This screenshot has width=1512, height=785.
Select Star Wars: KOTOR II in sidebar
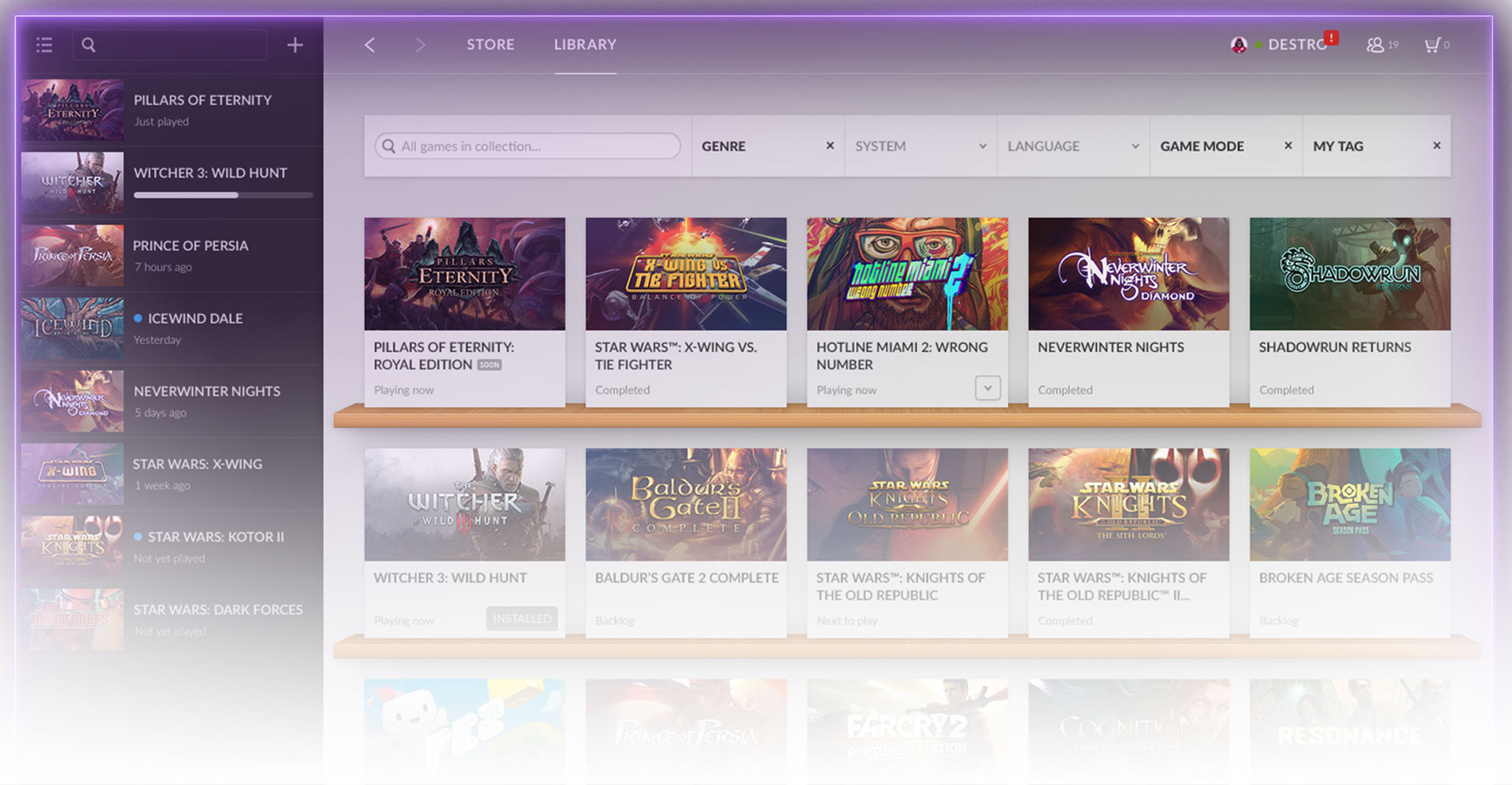coord(172,546)
